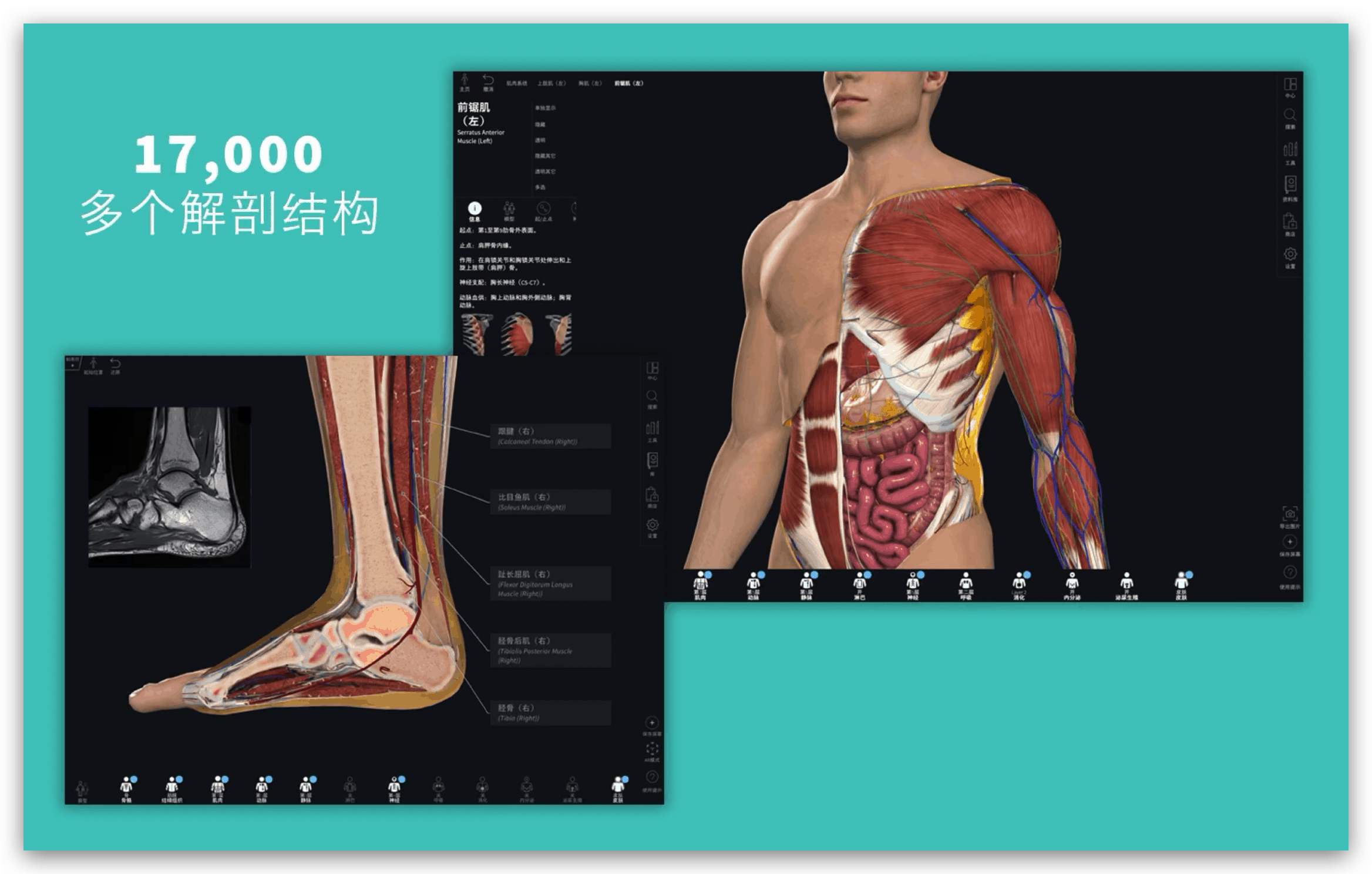
Task: Open usage tips question icon in foot window
Action: 652,782
